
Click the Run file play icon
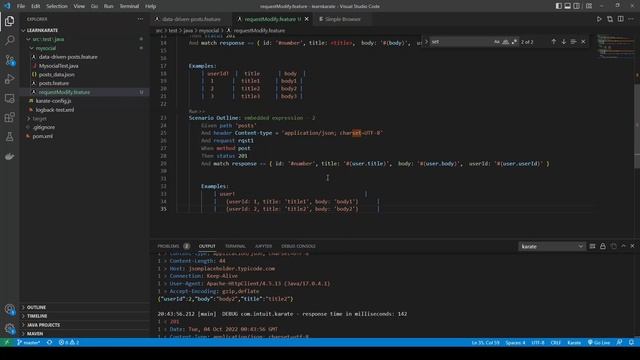pyautogui.click(x=599, y=19)
